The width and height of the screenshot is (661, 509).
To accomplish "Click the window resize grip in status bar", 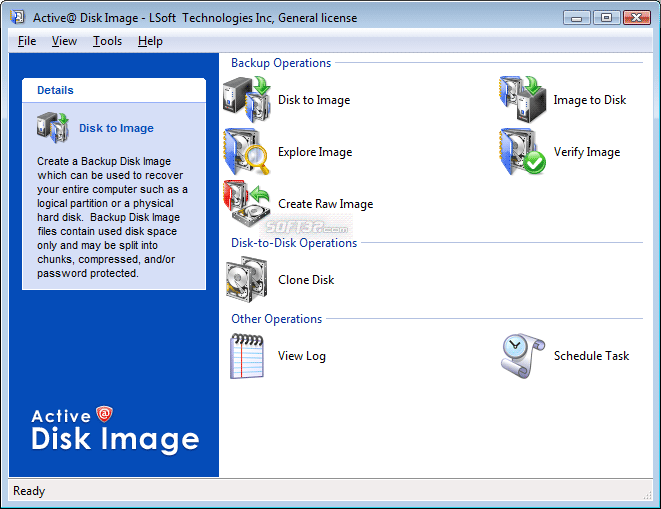I will [x=648, y=496].
